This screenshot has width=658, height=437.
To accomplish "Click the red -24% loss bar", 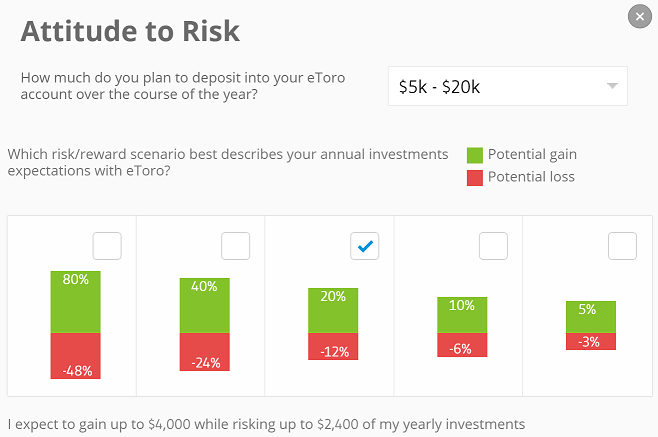I will point(204,352).
